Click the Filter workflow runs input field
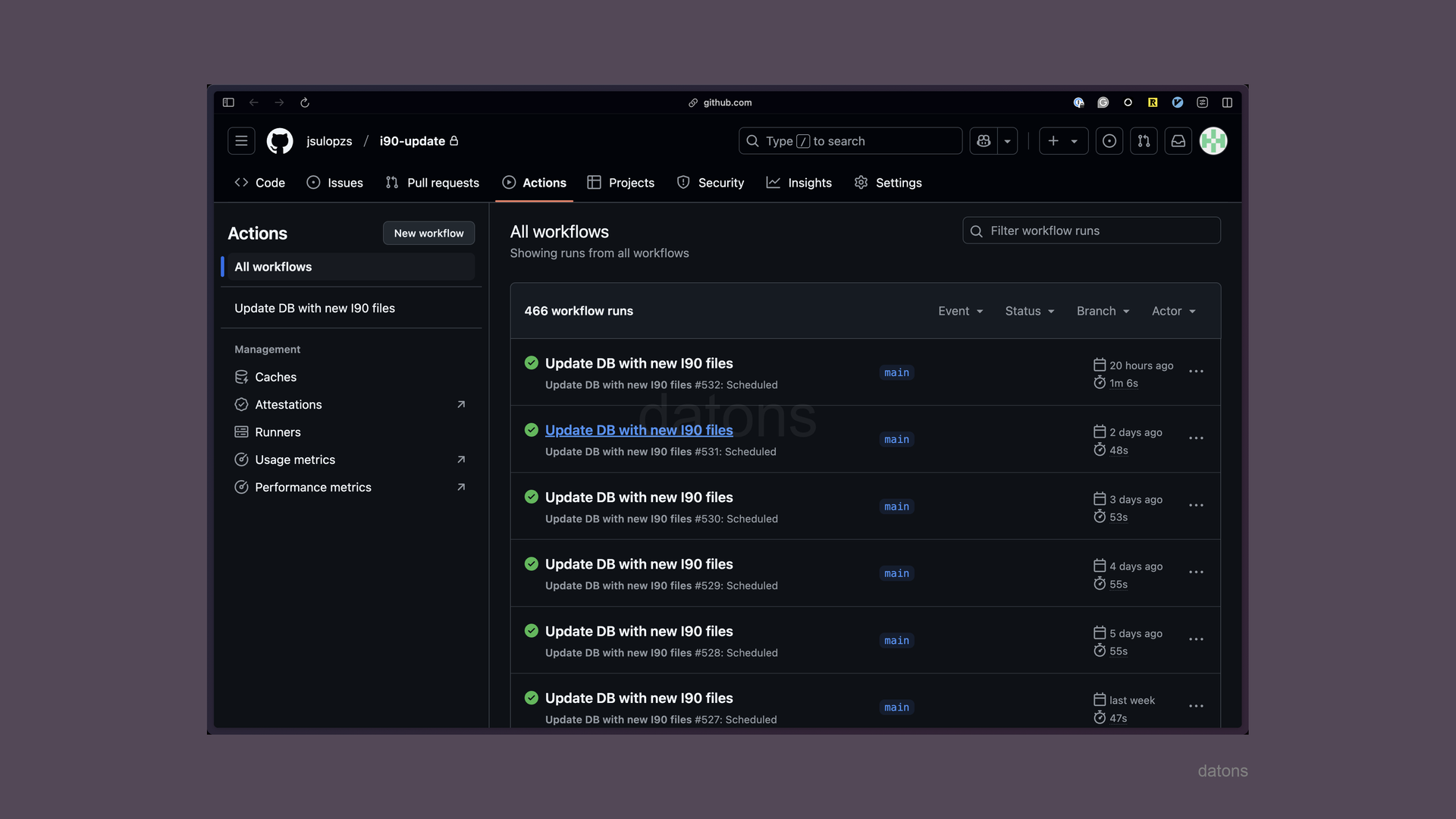1456x819 pixels. (x=1090, y=231)
